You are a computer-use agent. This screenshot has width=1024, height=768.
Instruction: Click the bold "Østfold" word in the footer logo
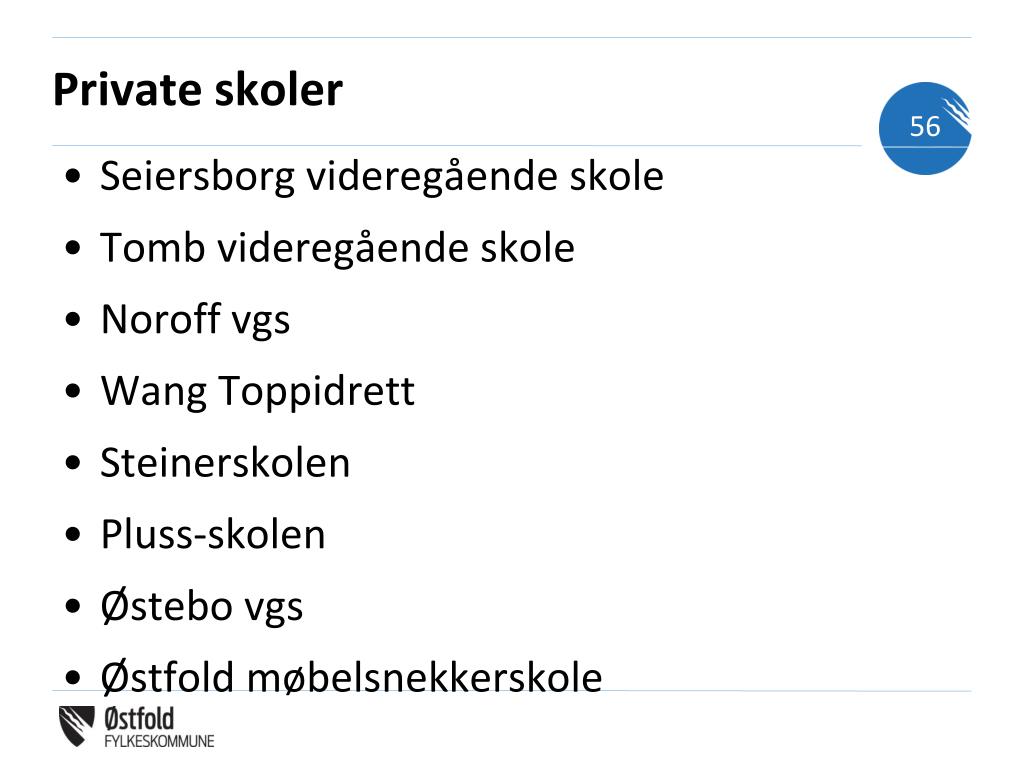138,719
